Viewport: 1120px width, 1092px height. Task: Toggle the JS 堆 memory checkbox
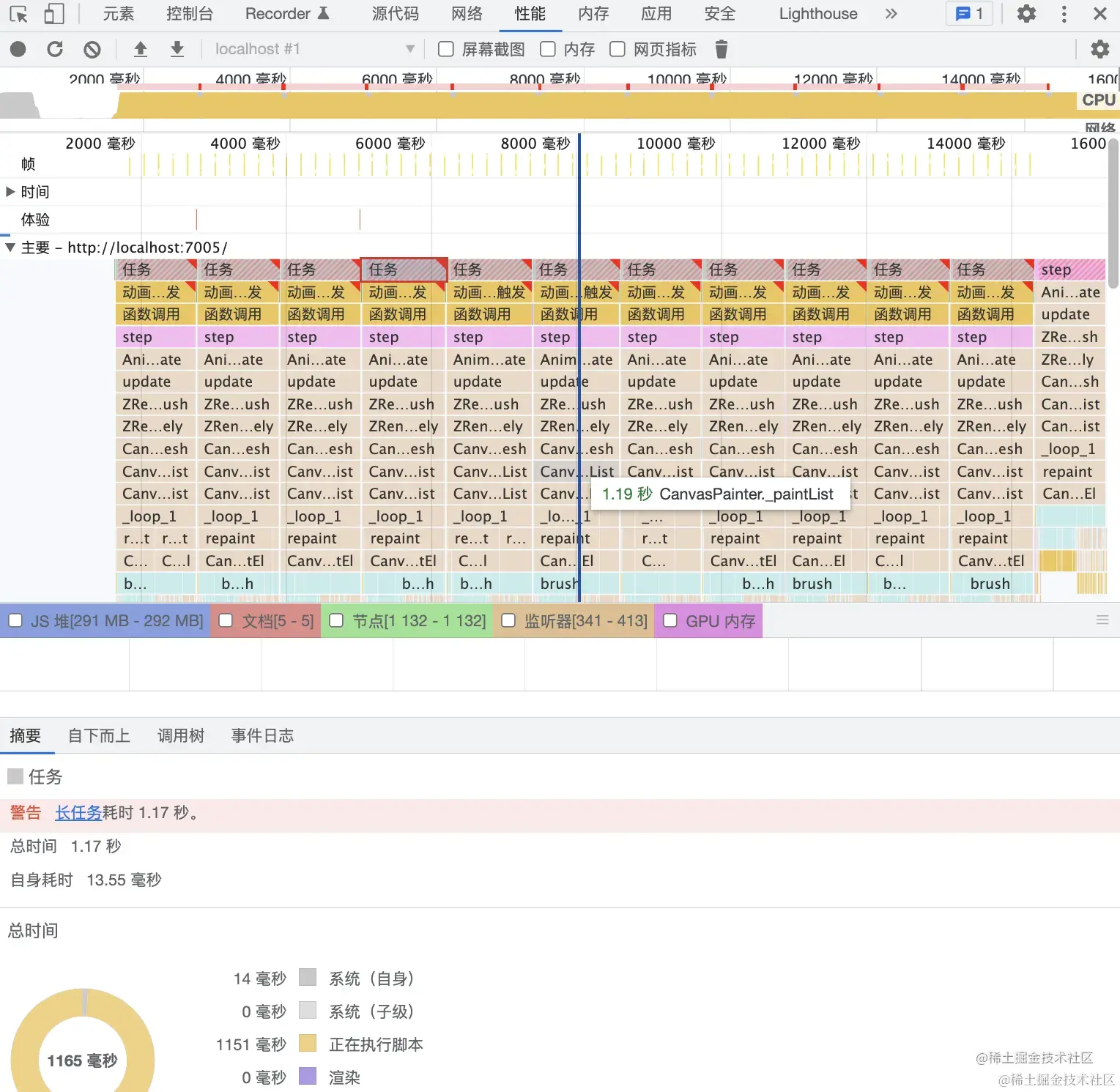pos(16,620)
